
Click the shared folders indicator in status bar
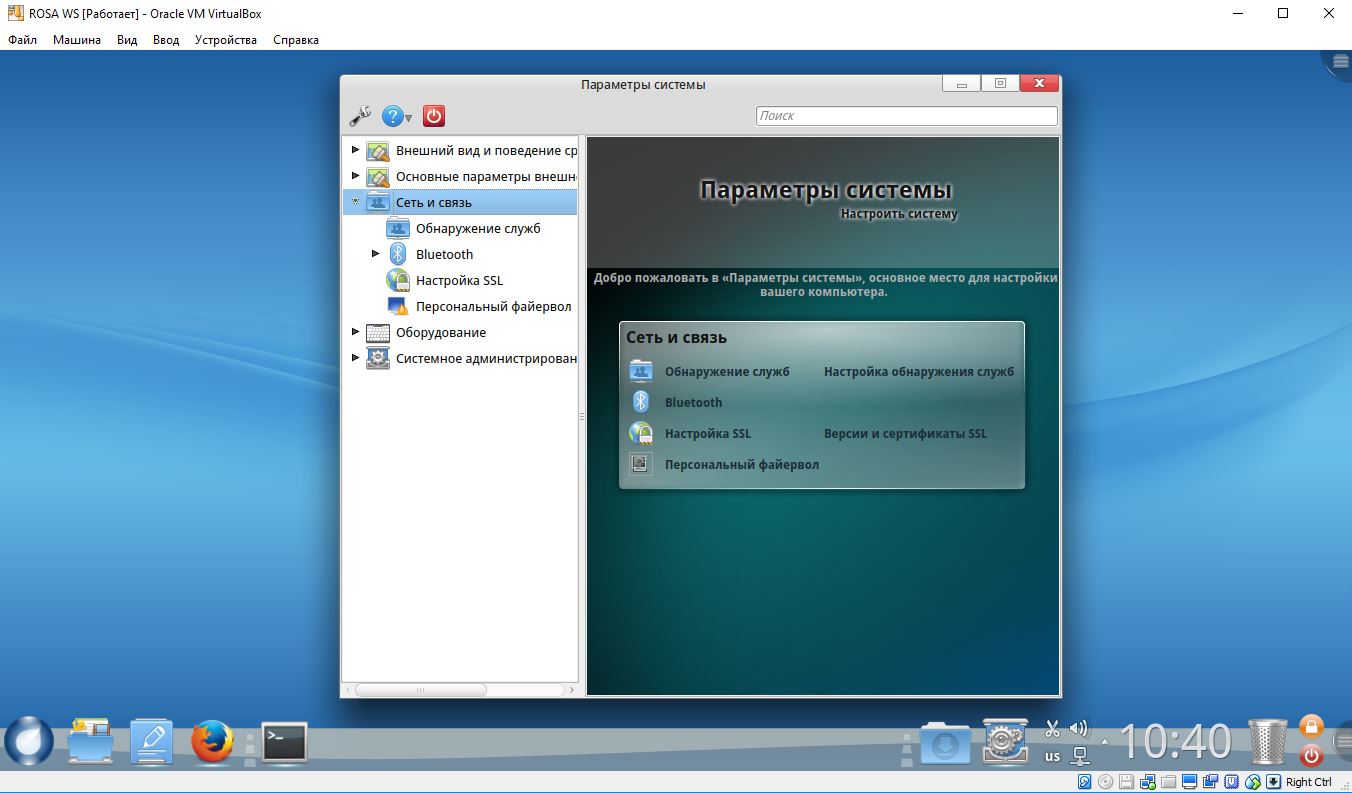point(1169,782)
